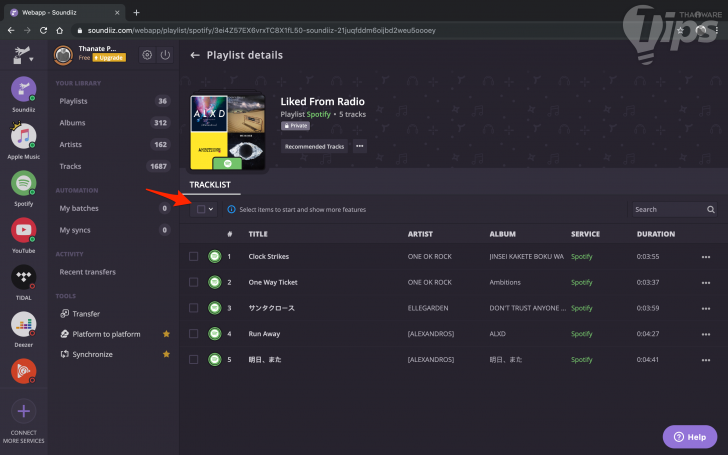
Task: Check the One Way Ticket track checkbox
Action: (194, 282)
